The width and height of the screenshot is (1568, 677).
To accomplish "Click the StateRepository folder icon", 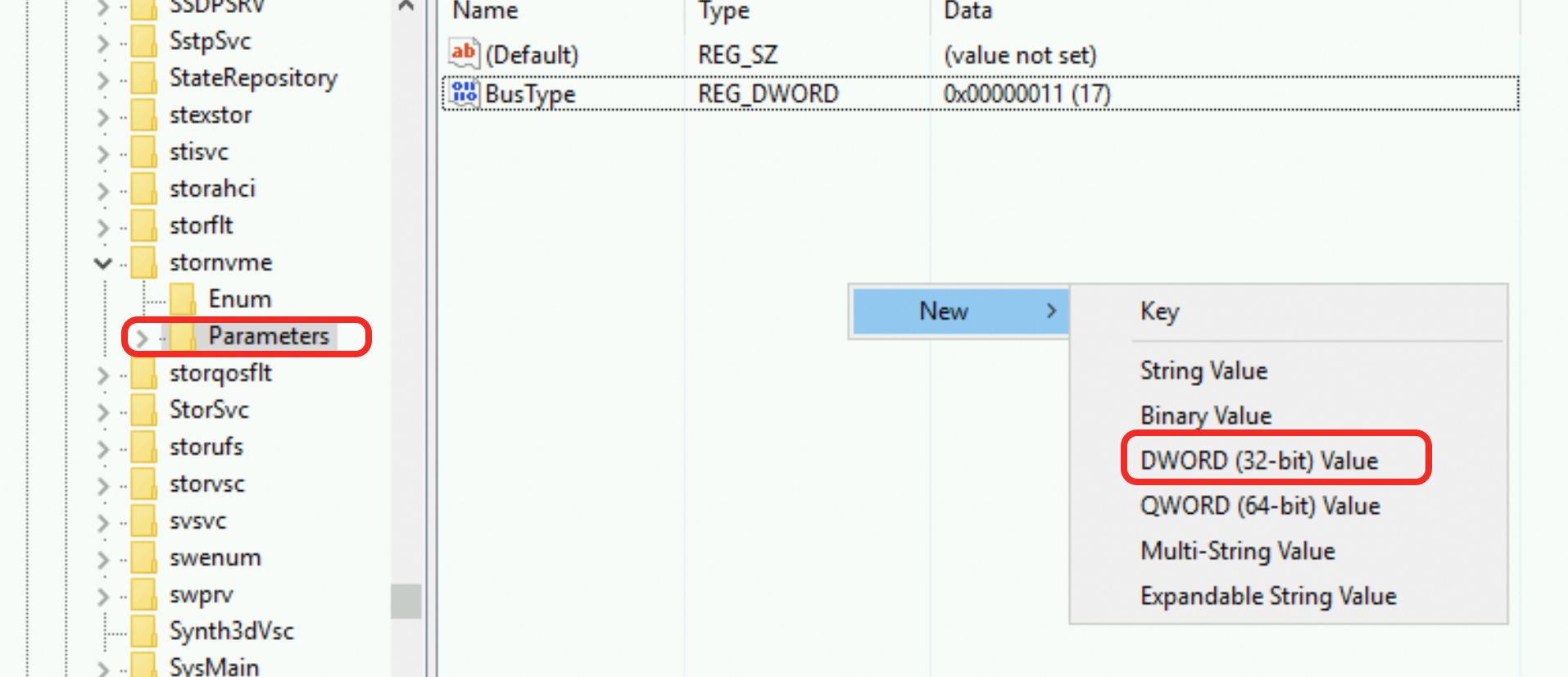I will coord(144,78).
